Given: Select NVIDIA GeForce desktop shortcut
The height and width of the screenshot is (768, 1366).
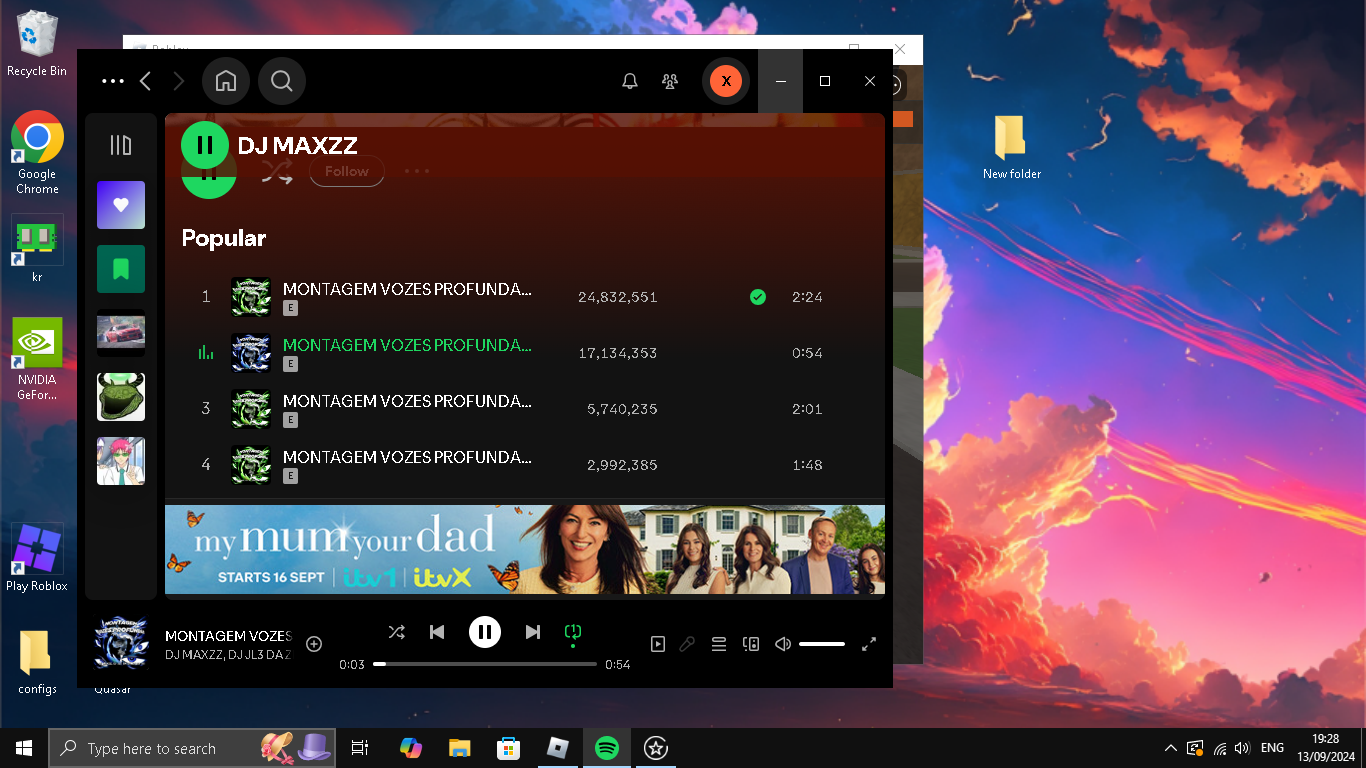Looking at the screenshot, I should click(x=37, y=360).
